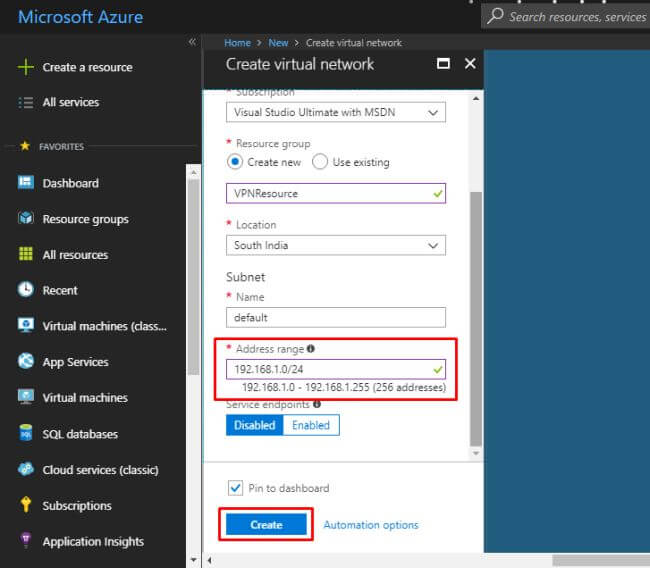Click the sidebar scroll down arrow
The width and height of the screenshot is (650, 568).
[193, 559]
